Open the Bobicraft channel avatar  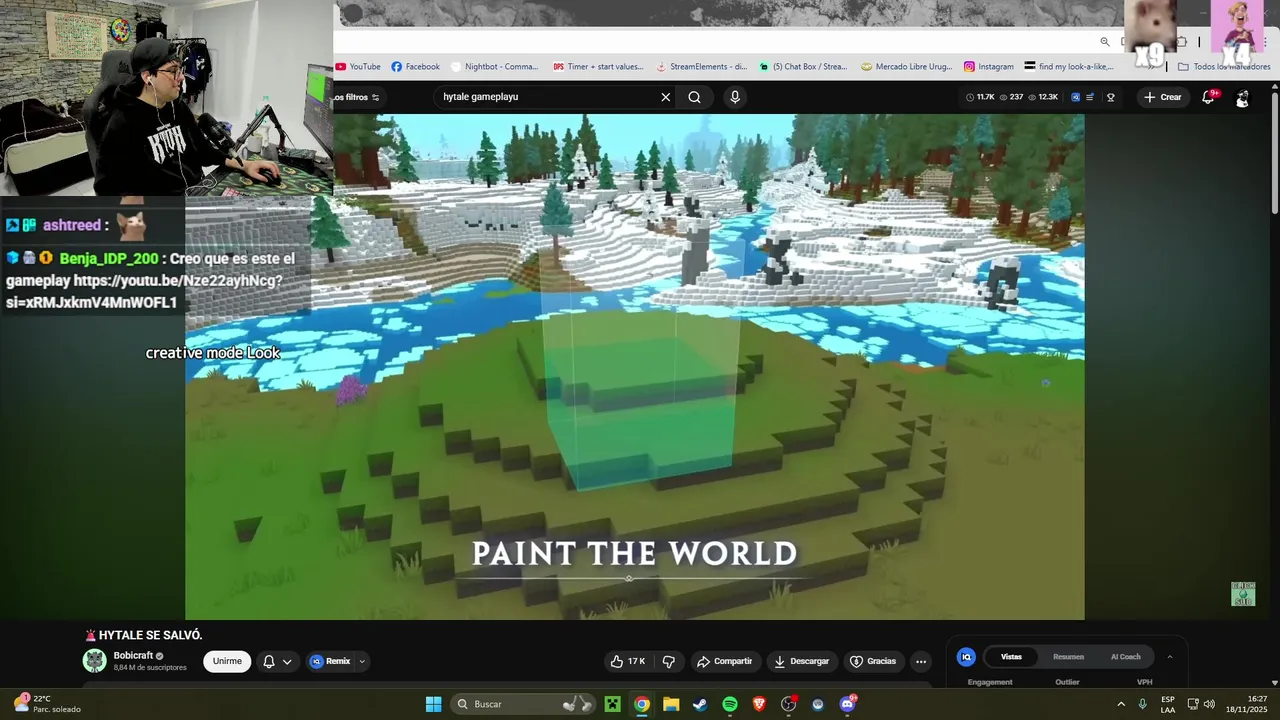click(x=94, y=661)
